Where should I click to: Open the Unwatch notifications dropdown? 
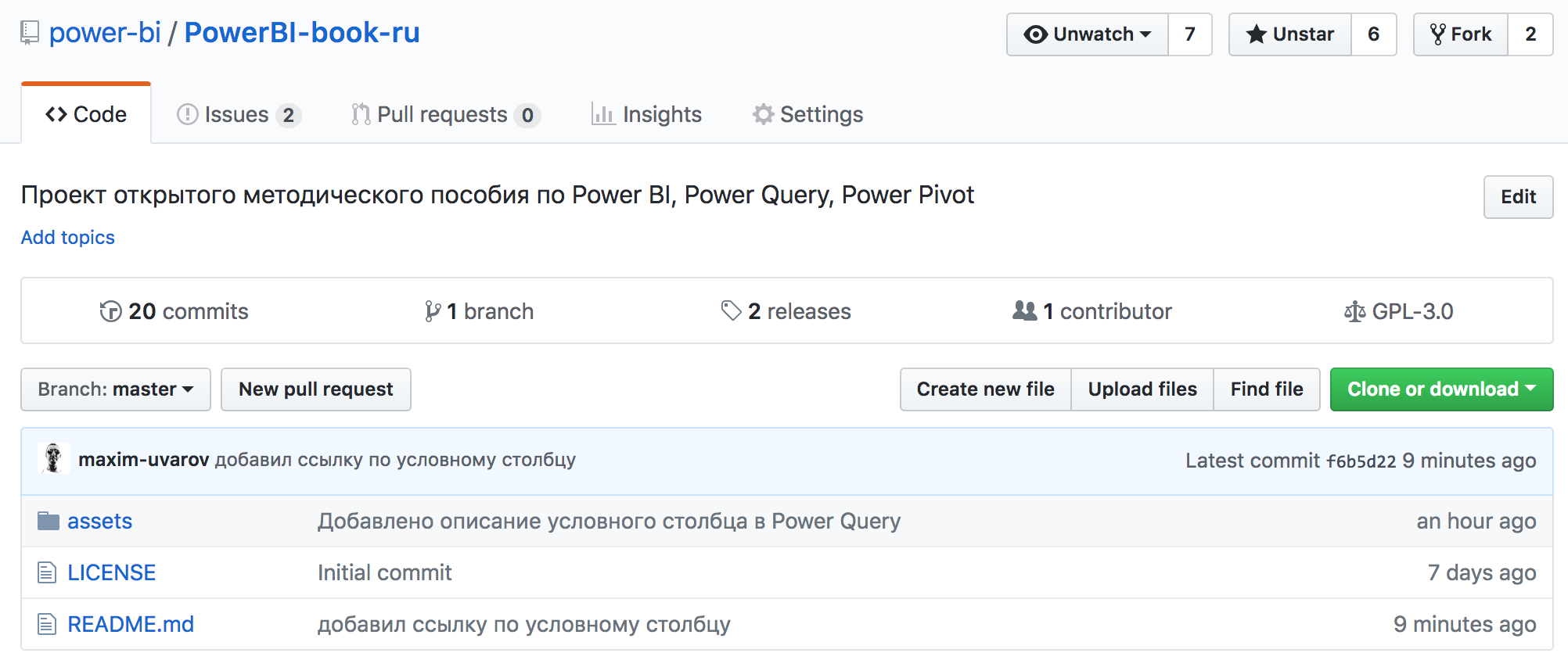point(1088,34)
